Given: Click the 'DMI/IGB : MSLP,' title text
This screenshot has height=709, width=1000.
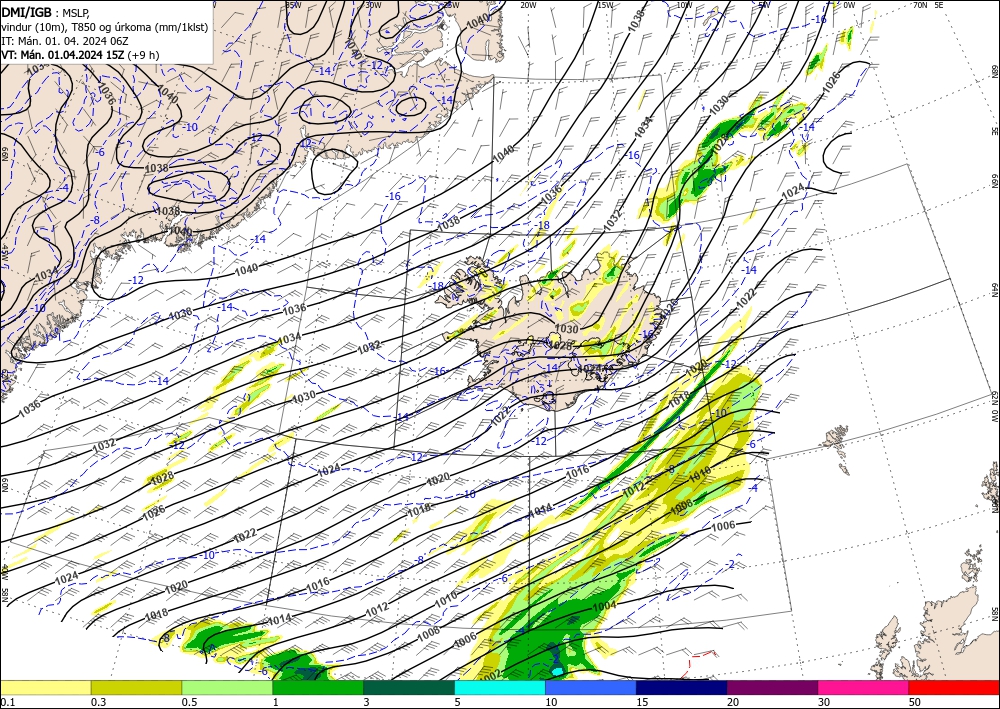Looking at the screenshot, I should pos(45,12).
